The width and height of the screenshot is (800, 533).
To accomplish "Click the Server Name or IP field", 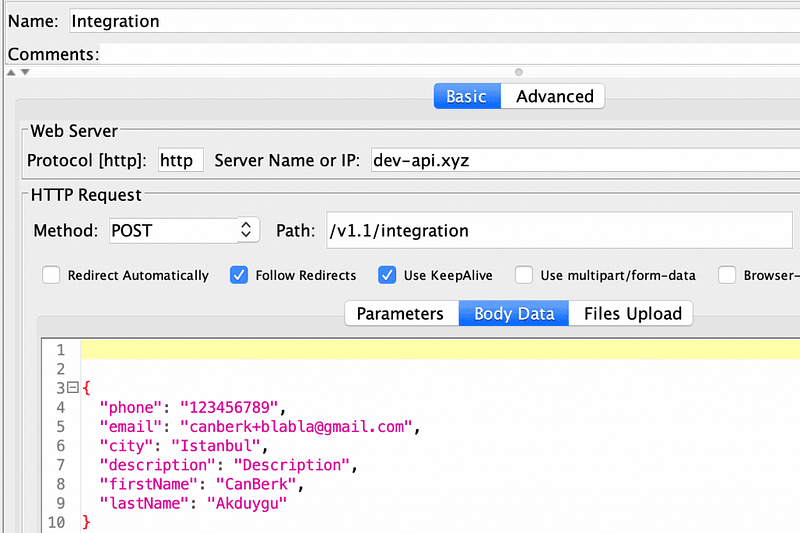I will (585, 160).
